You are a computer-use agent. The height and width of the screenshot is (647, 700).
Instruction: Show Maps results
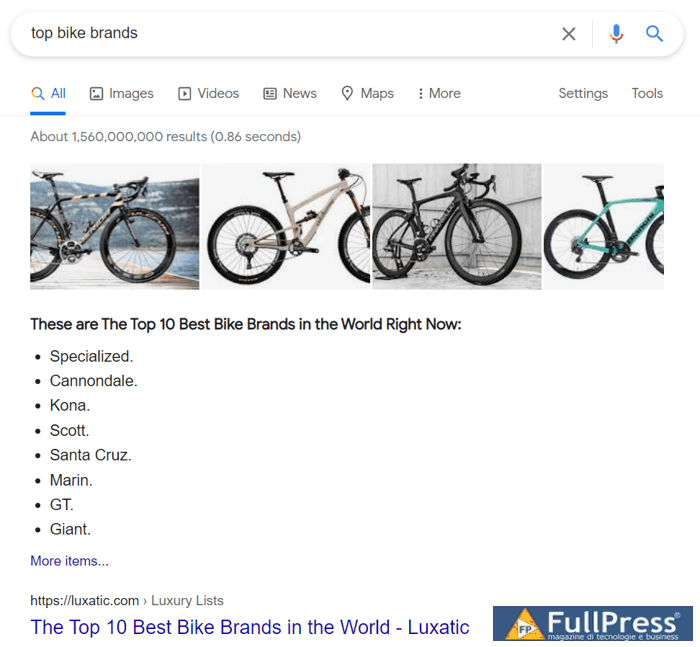pos(367,93)
